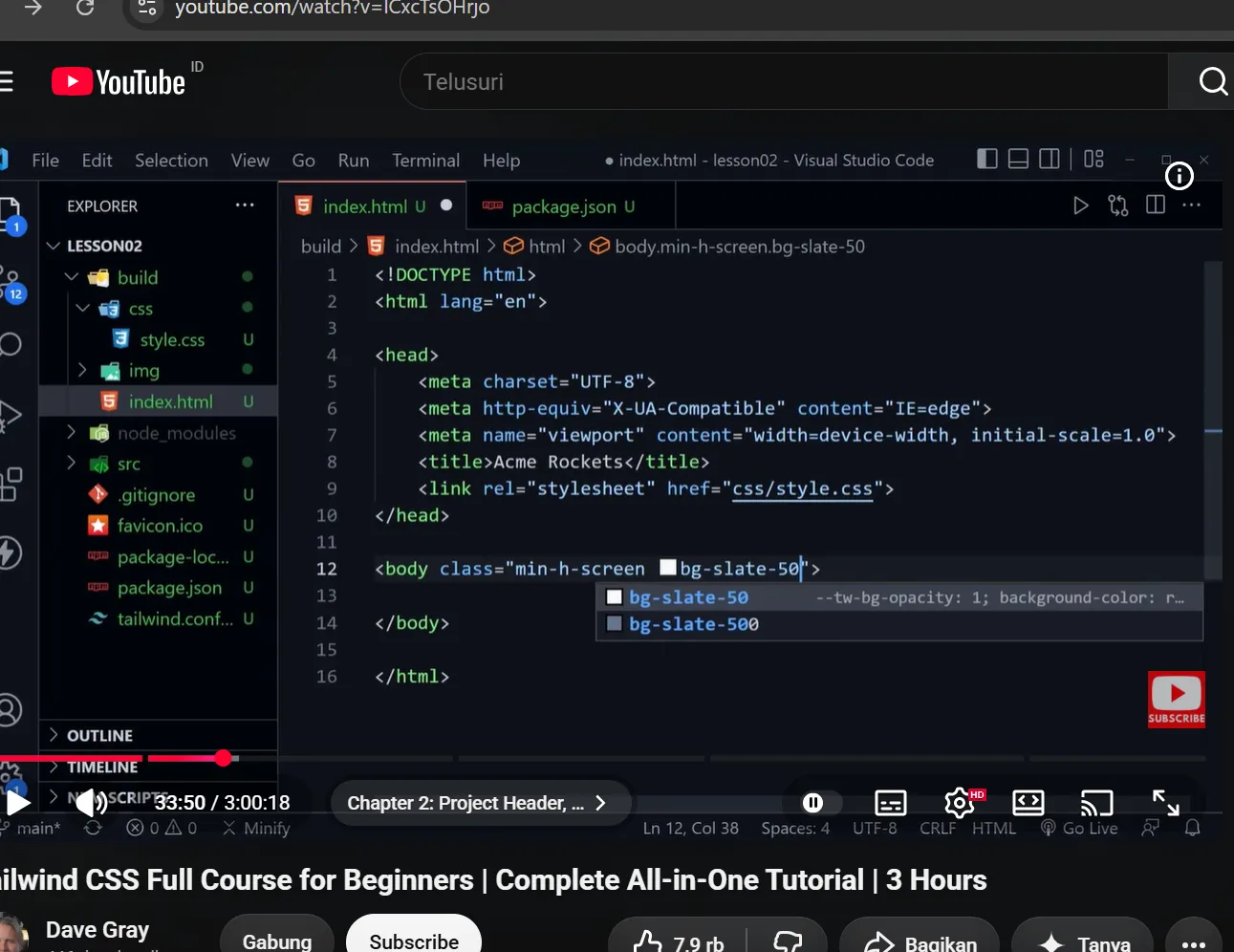Screen dimensions: 1234x952
Task: Click the toggle panel layout icon in title bar
Action: pos(1018,159)
